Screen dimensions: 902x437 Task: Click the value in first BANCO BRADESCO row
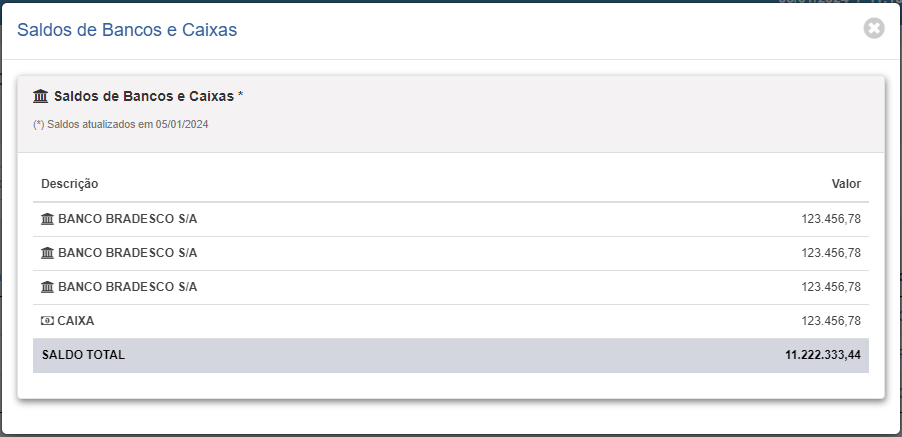pyautogui.click(x=831, y=219)
